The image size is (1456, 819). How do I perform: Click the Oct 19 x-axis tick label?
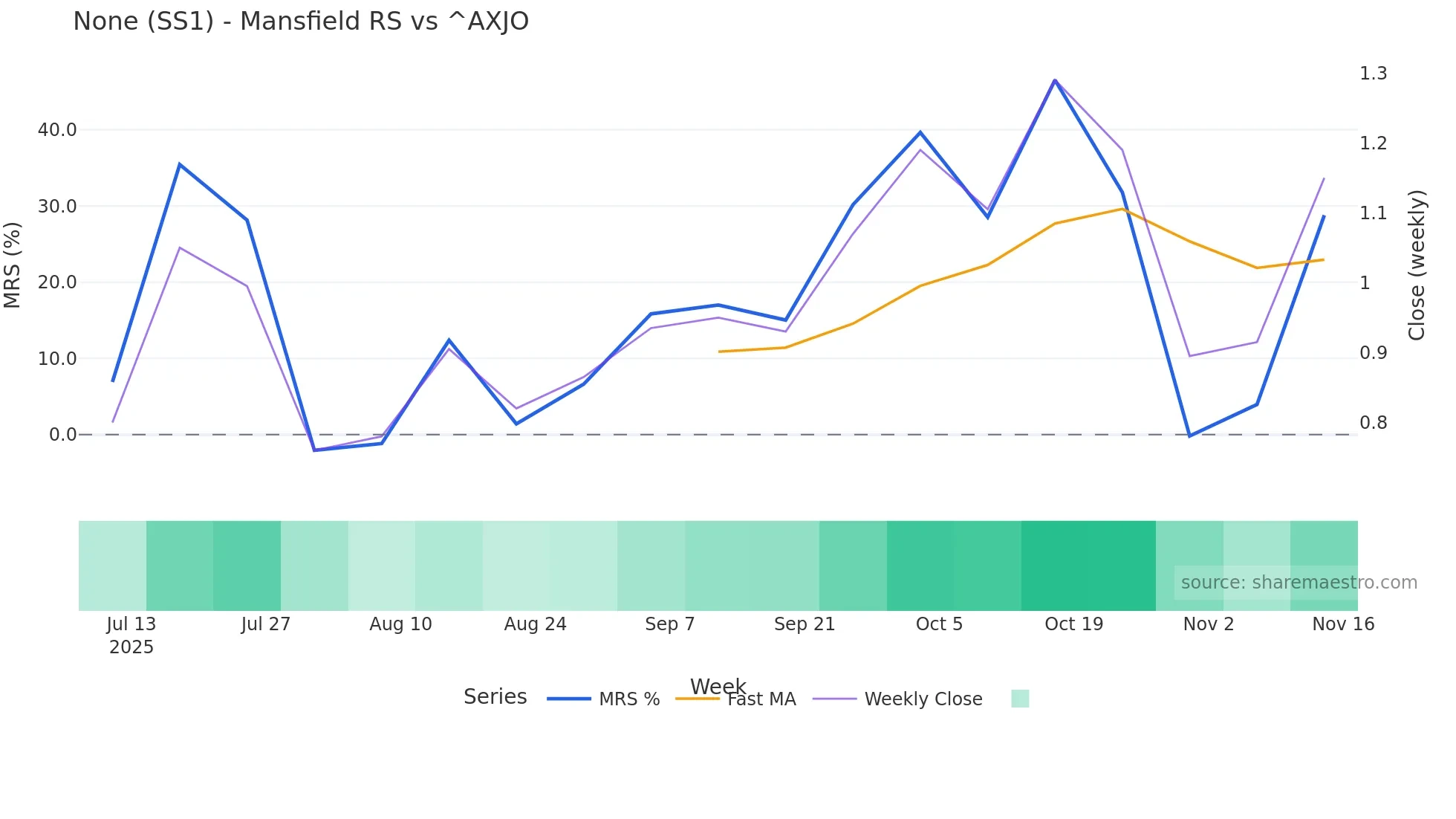click(x=1073, y=624)
